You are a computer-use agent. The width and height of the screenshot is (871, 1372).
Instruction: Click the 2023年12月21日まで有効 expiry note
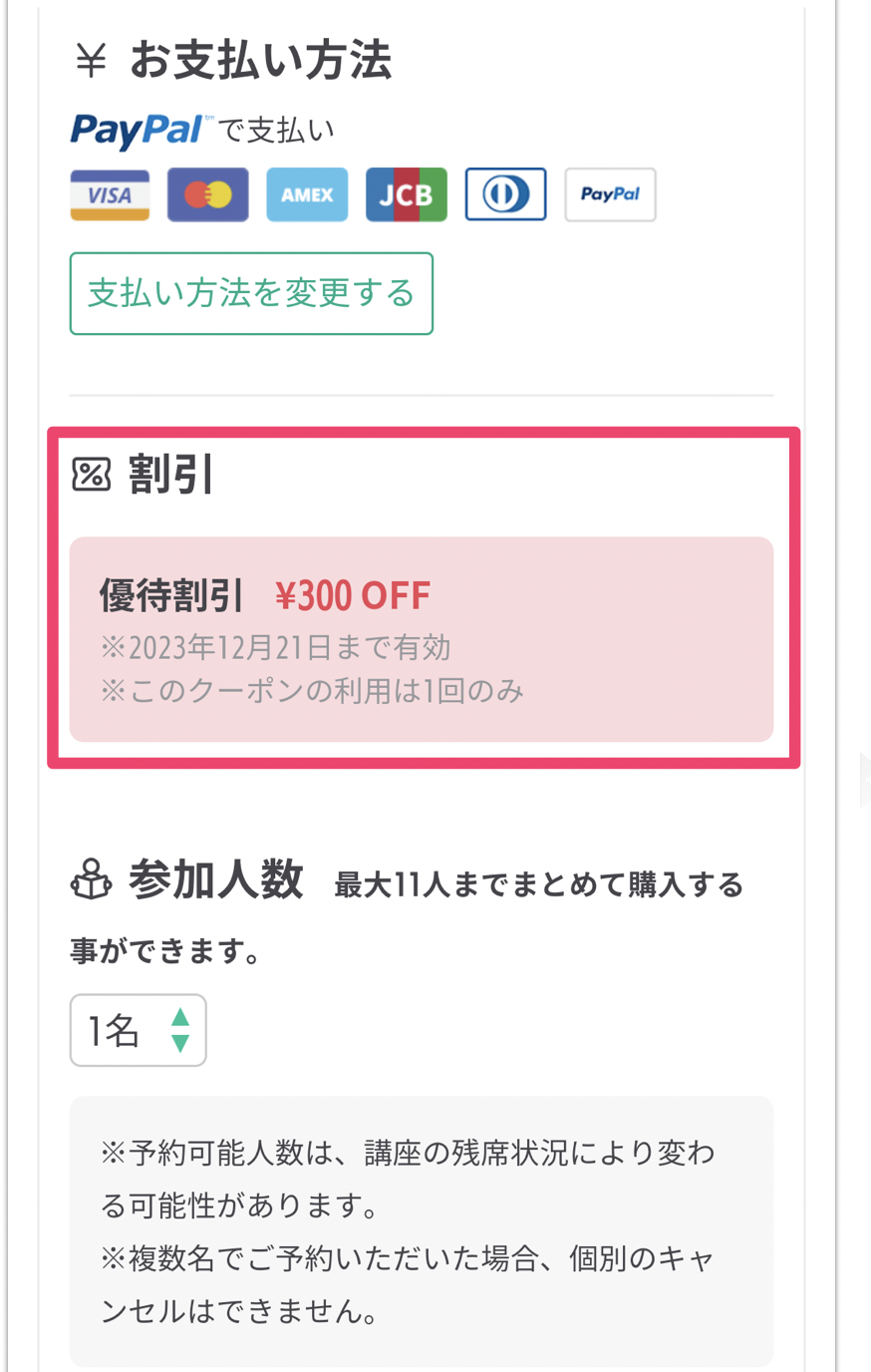[276, 648]
